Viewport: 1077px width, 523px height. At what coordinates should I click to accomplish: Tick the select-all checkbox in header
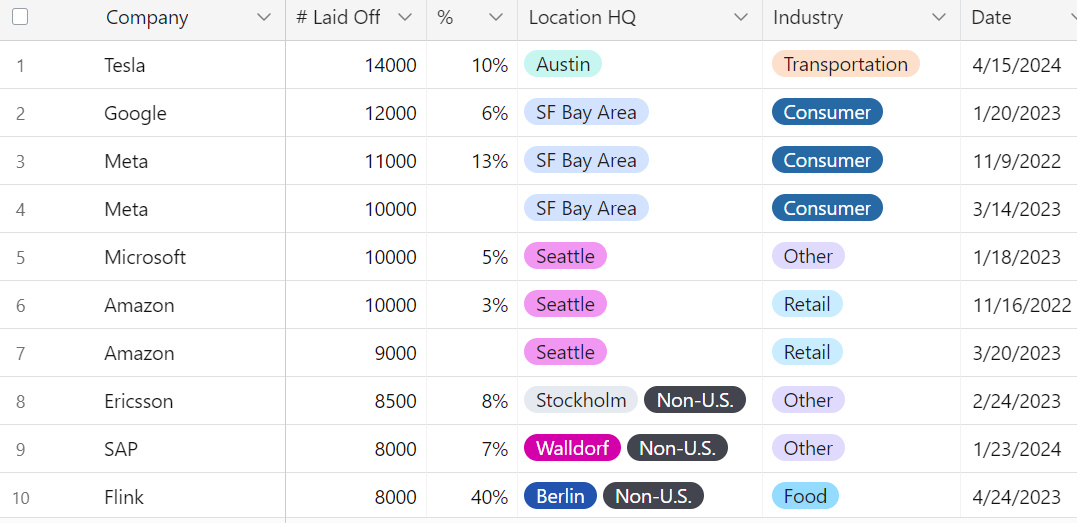(20, 17)
